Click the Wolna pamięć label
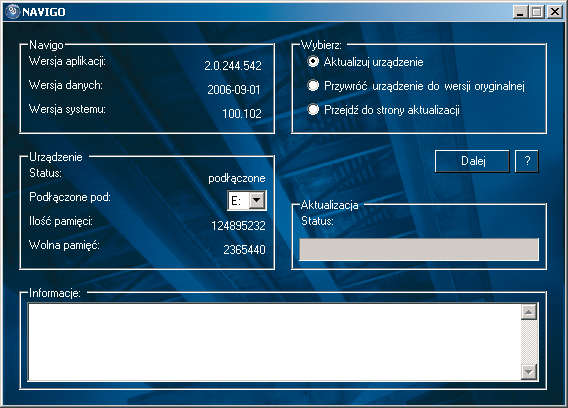568x408 pixels. tap(64, 245)
